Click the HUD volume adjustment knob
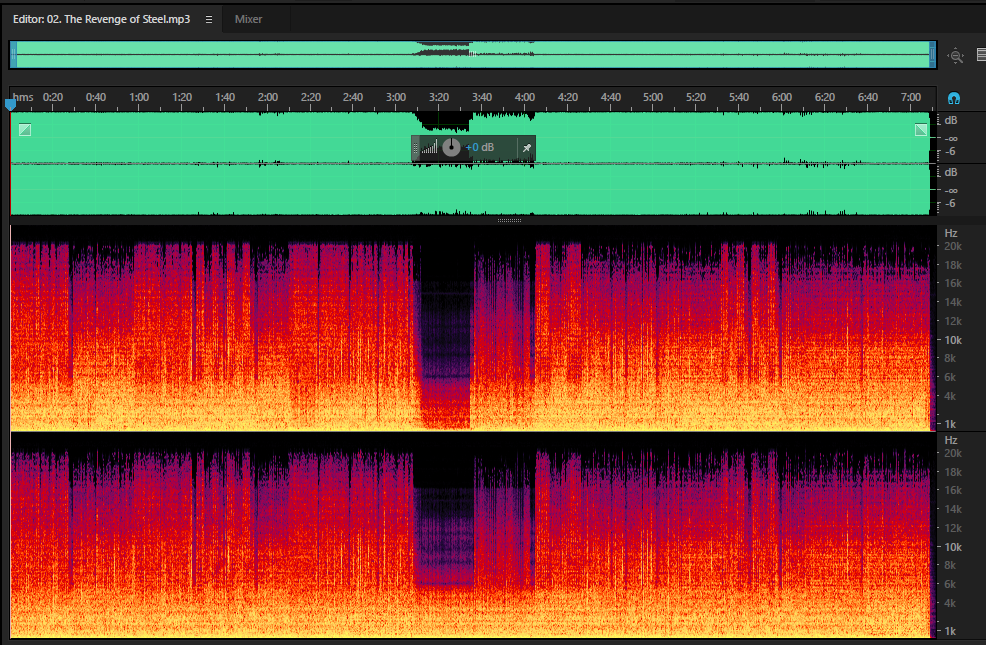The image size is (986, 645). [451, 148]
